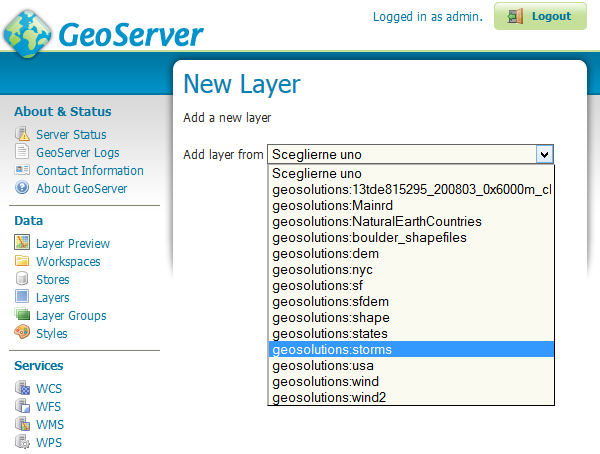Click the 'Add a new layer' description
Screen dimensions: 600x454
tap(227, 118)
